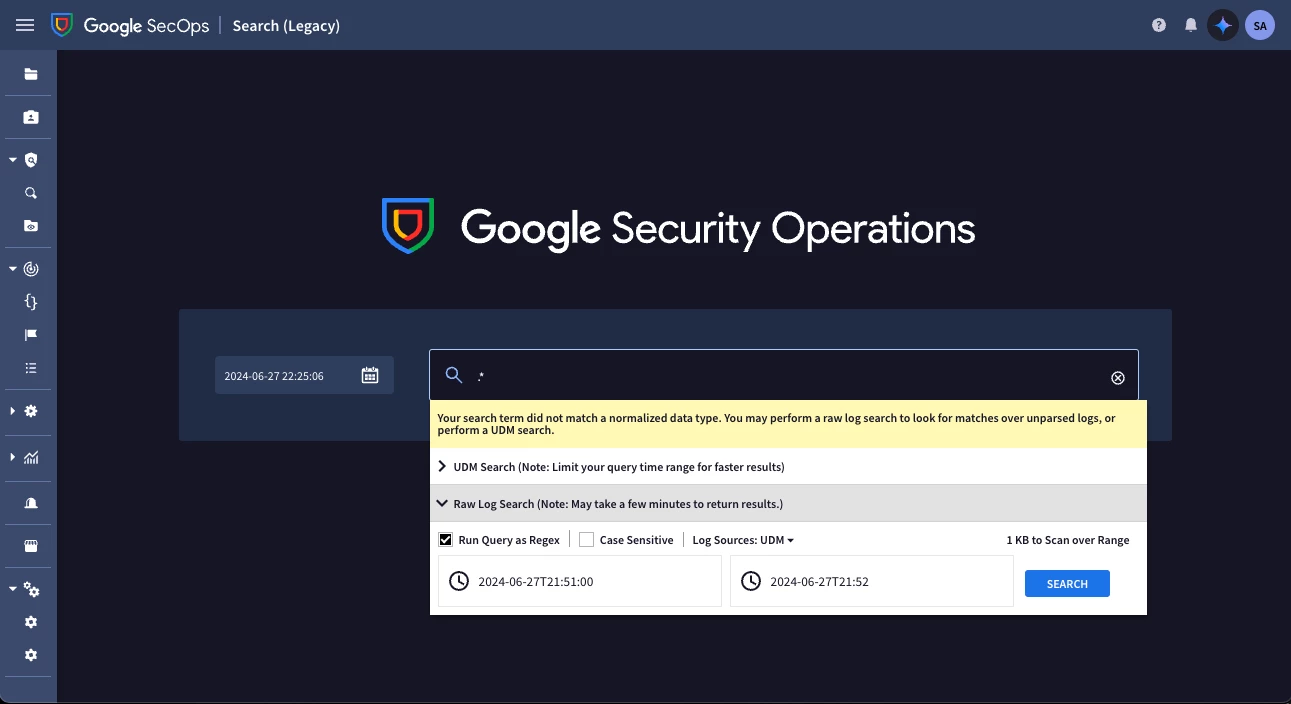The width and height of the screenshot is (1291, 704).
Task: Click the radar Detection icon in sidebar
Action: click(31, 269)
